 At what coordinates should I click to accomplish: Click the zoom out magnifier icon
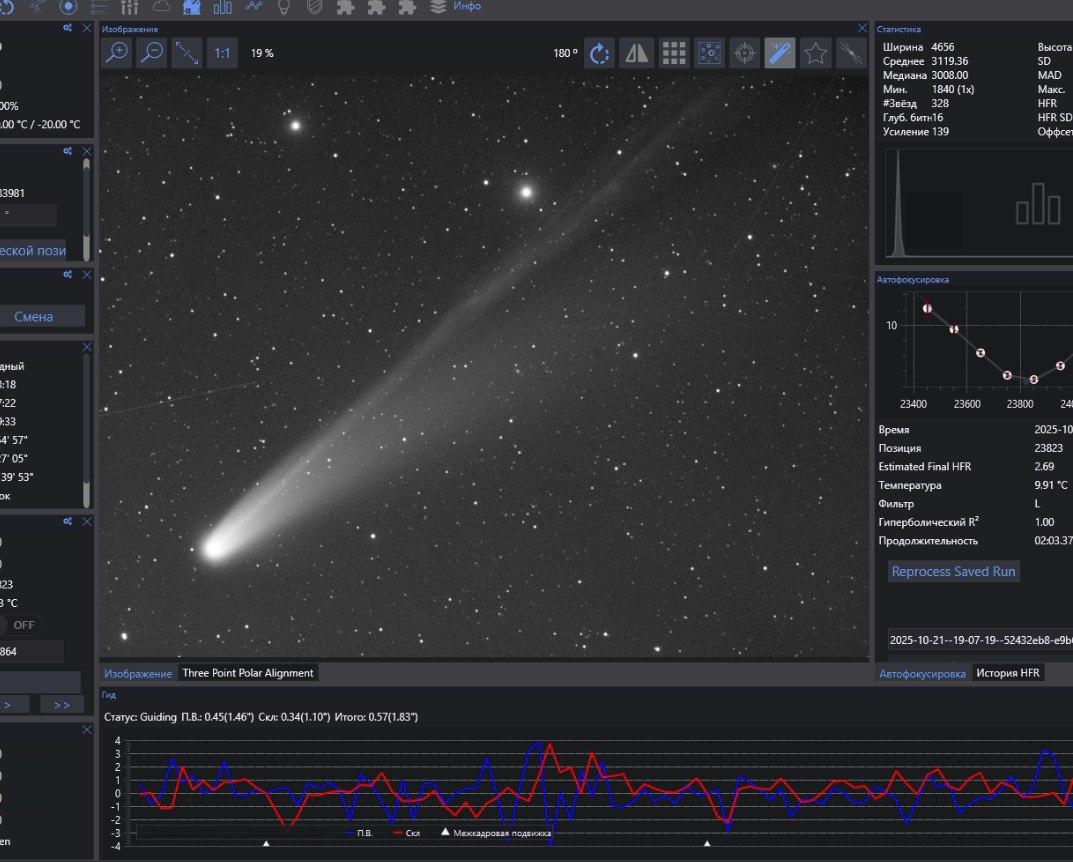[x=152, y=53]
